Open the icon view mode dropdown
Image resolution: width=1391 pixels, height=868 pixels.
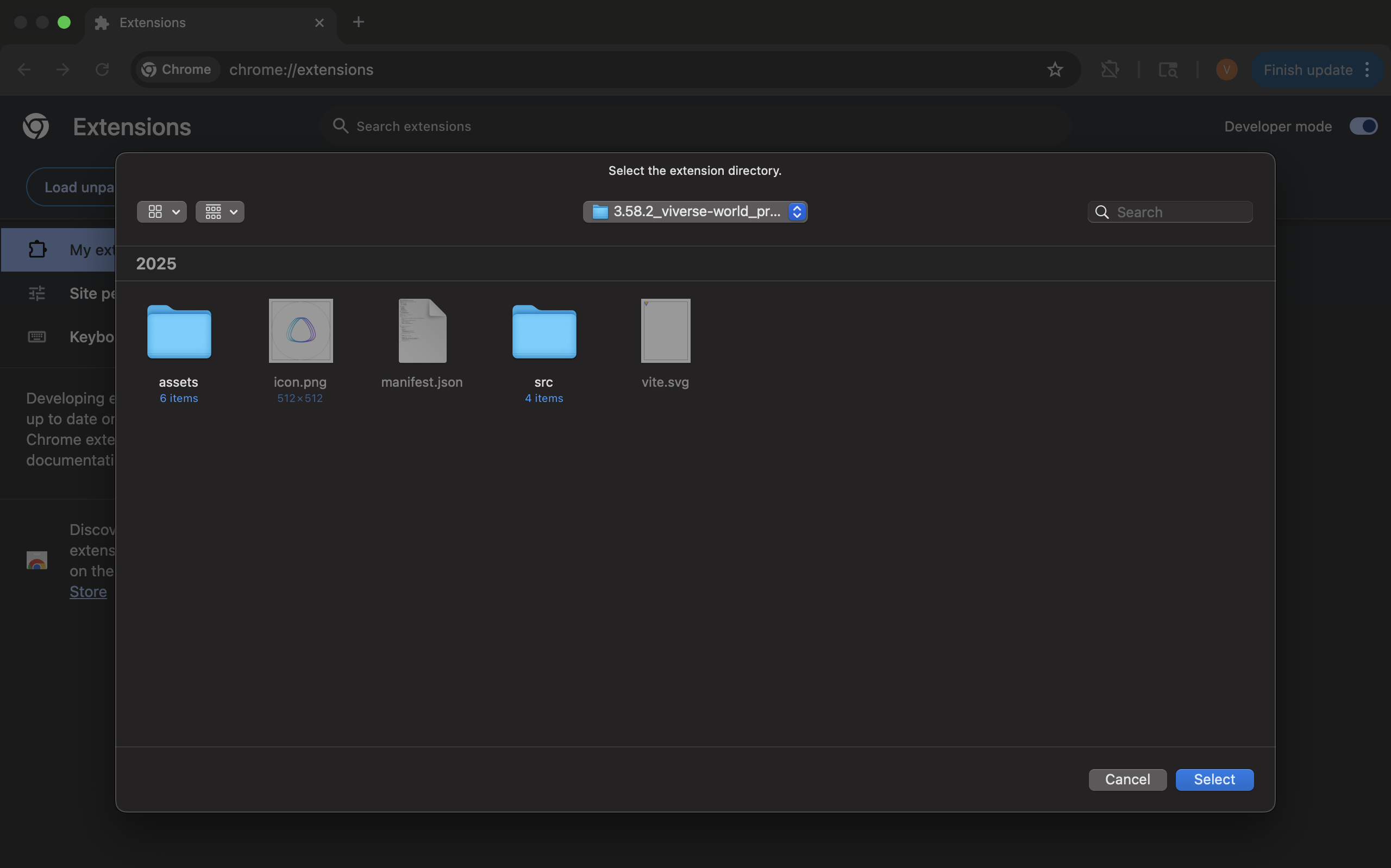[162, 212]
